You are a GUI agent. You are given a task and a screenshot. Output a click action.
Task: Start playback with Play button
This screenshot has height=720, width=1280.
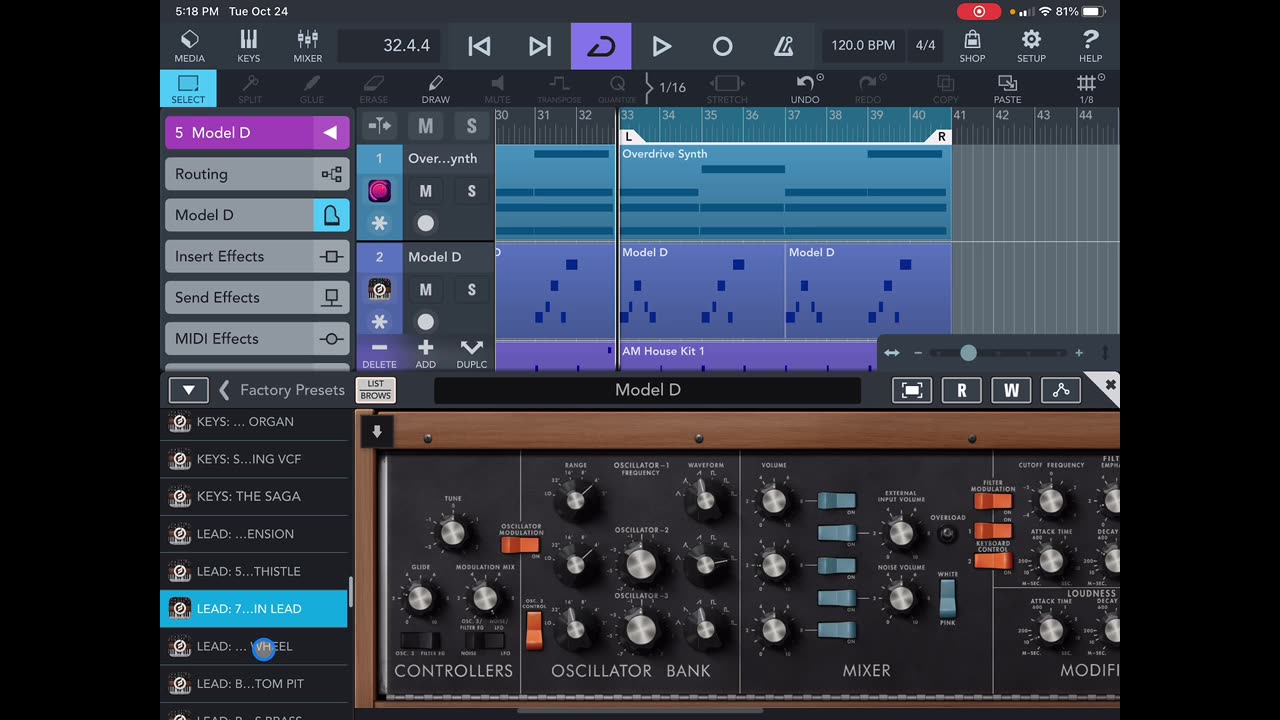tap(661, 46)
